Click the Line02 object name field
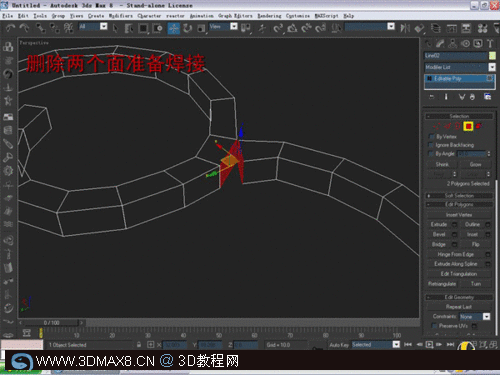Viewport: 500px width, 375px height. (x=456, y=56)
